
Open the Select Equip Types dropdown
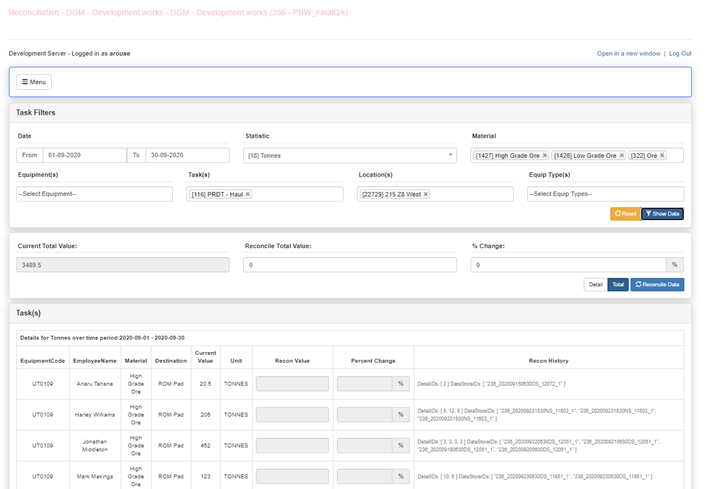click(x=605, y=194)
